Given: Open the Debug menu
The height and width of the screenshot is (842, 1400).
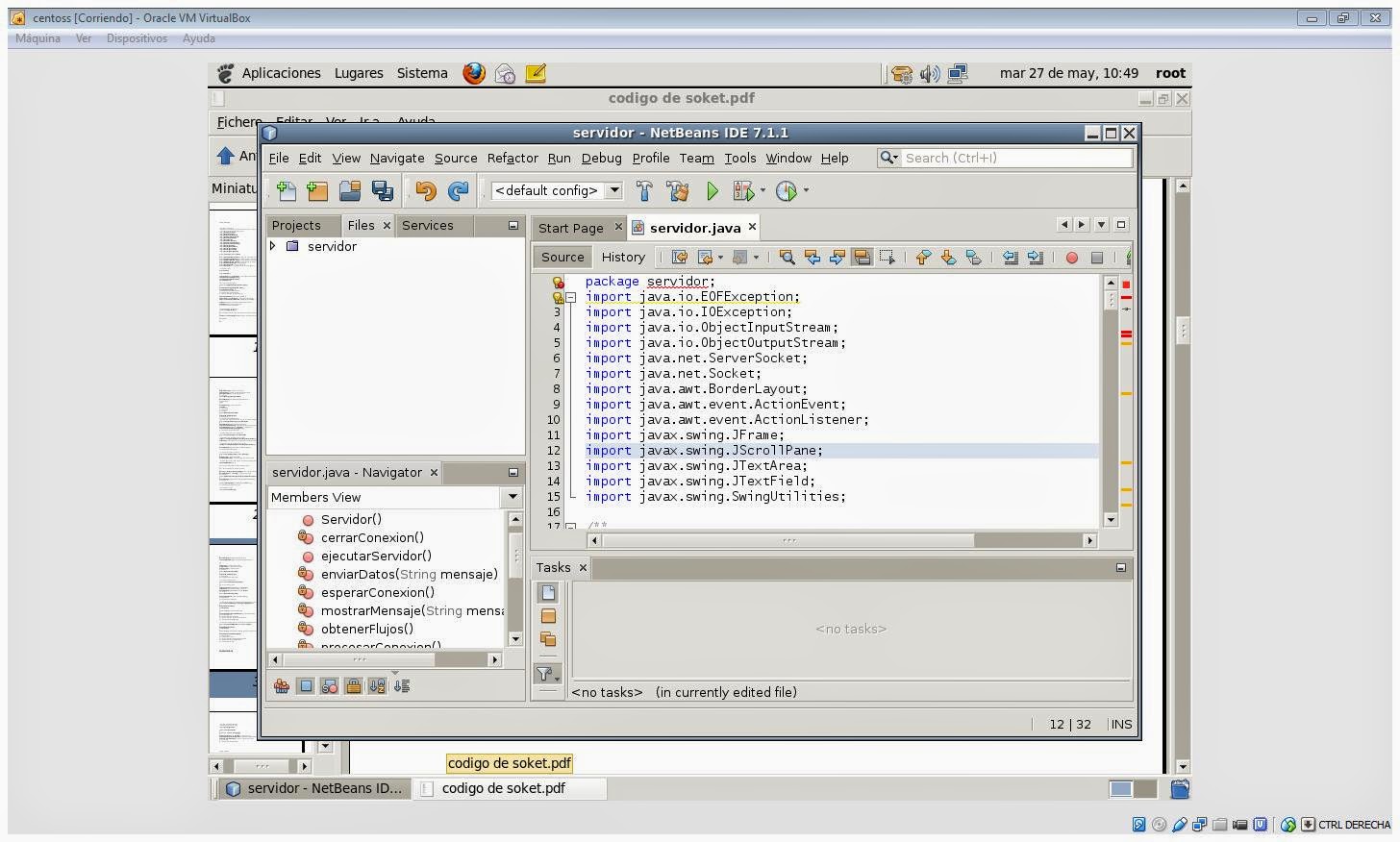Looking at the screenshot, I should 602,158.
